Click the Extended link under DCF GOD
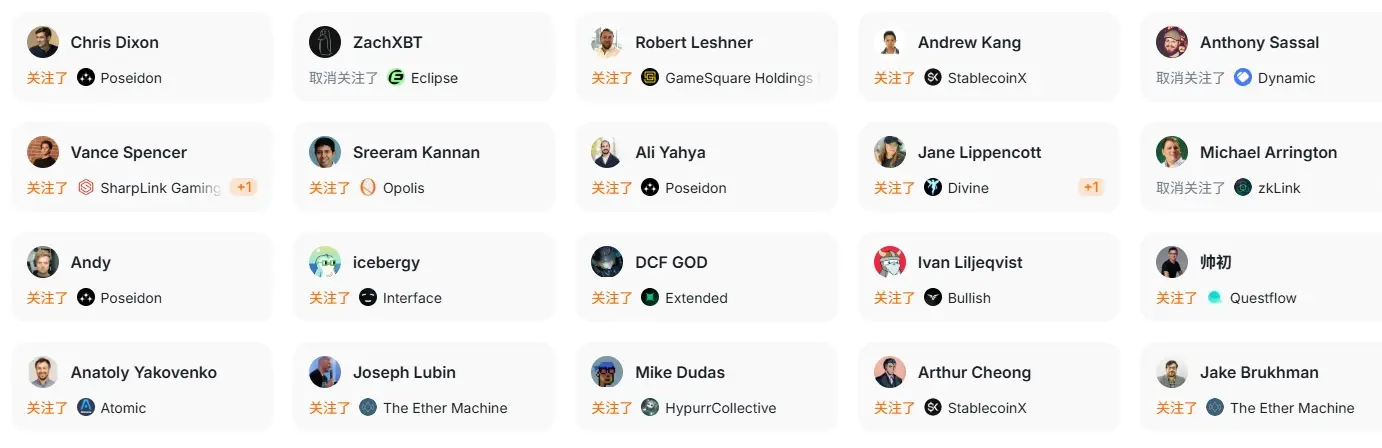The image size is (1382, 448). (696, 298)
